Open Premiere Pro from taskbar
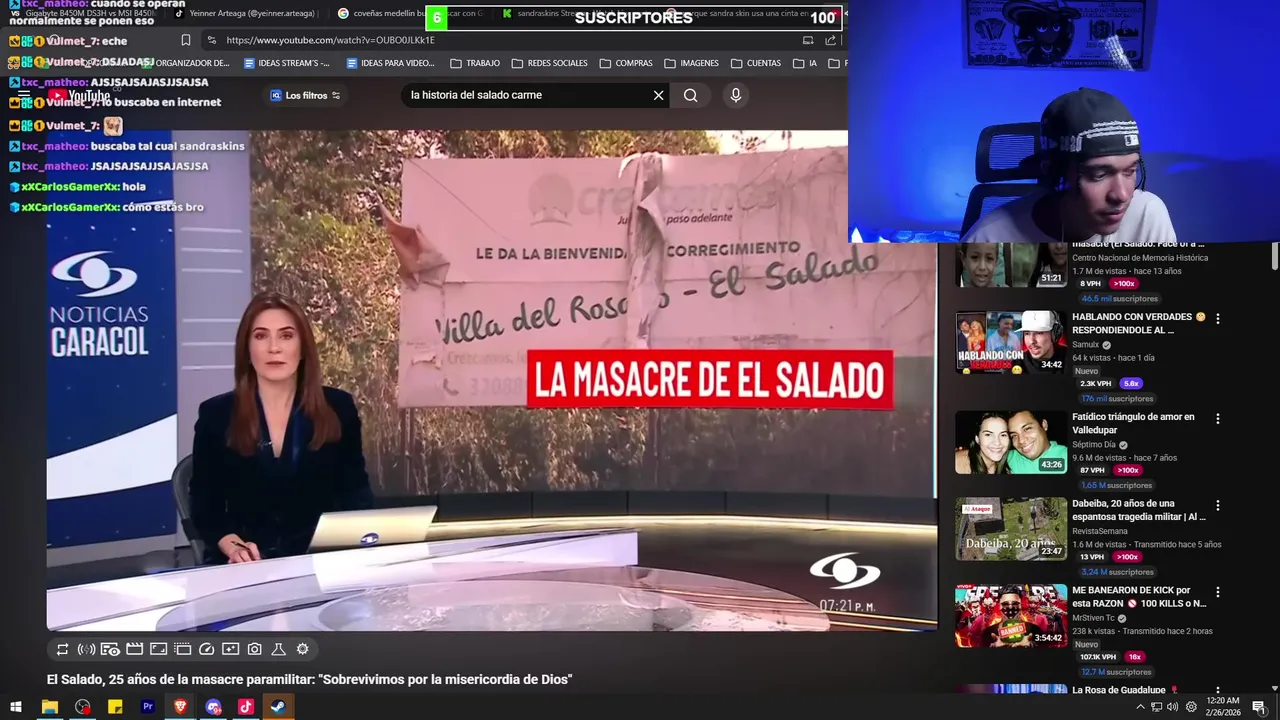Viewport: 1280px width, 720px height. (x=147, y=707)
